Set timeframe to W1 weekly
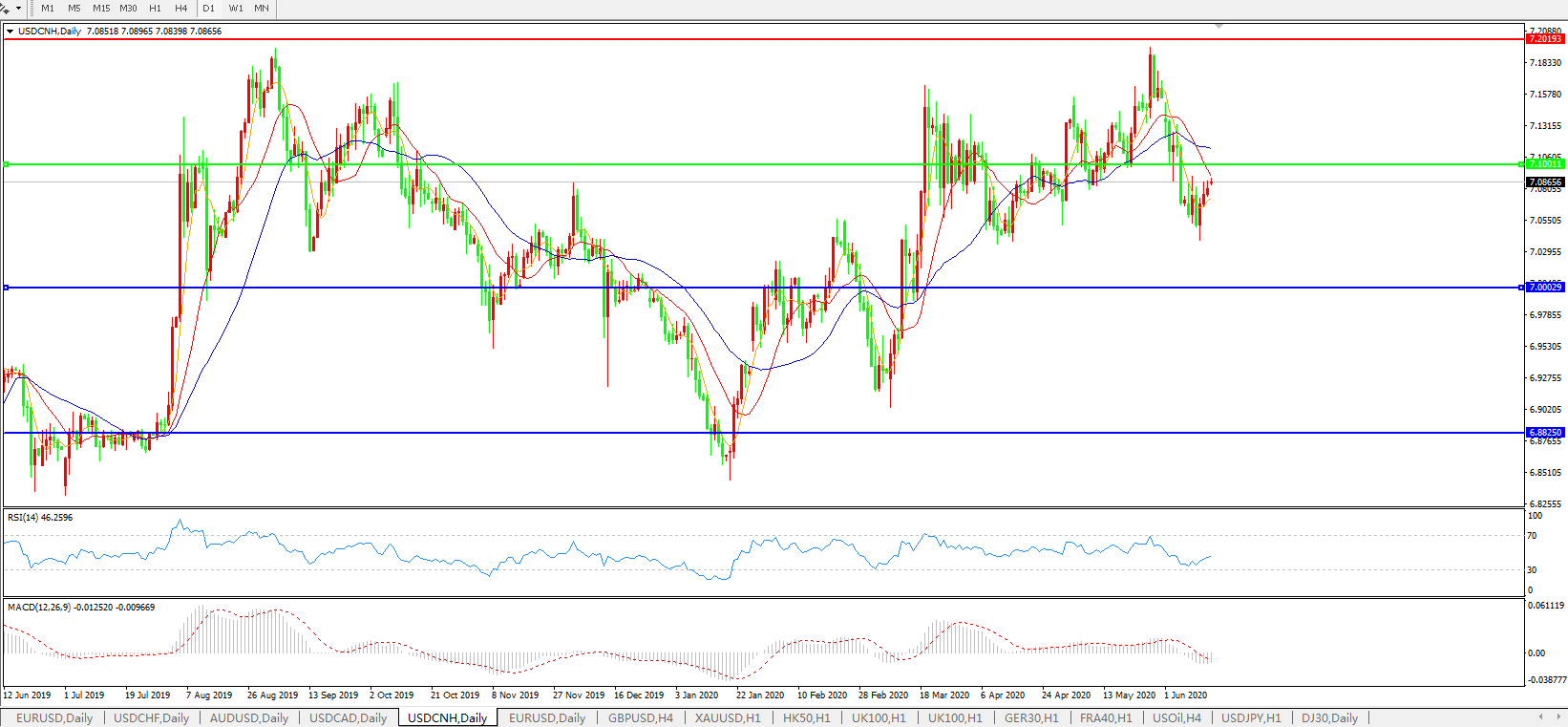 [236, 9]
